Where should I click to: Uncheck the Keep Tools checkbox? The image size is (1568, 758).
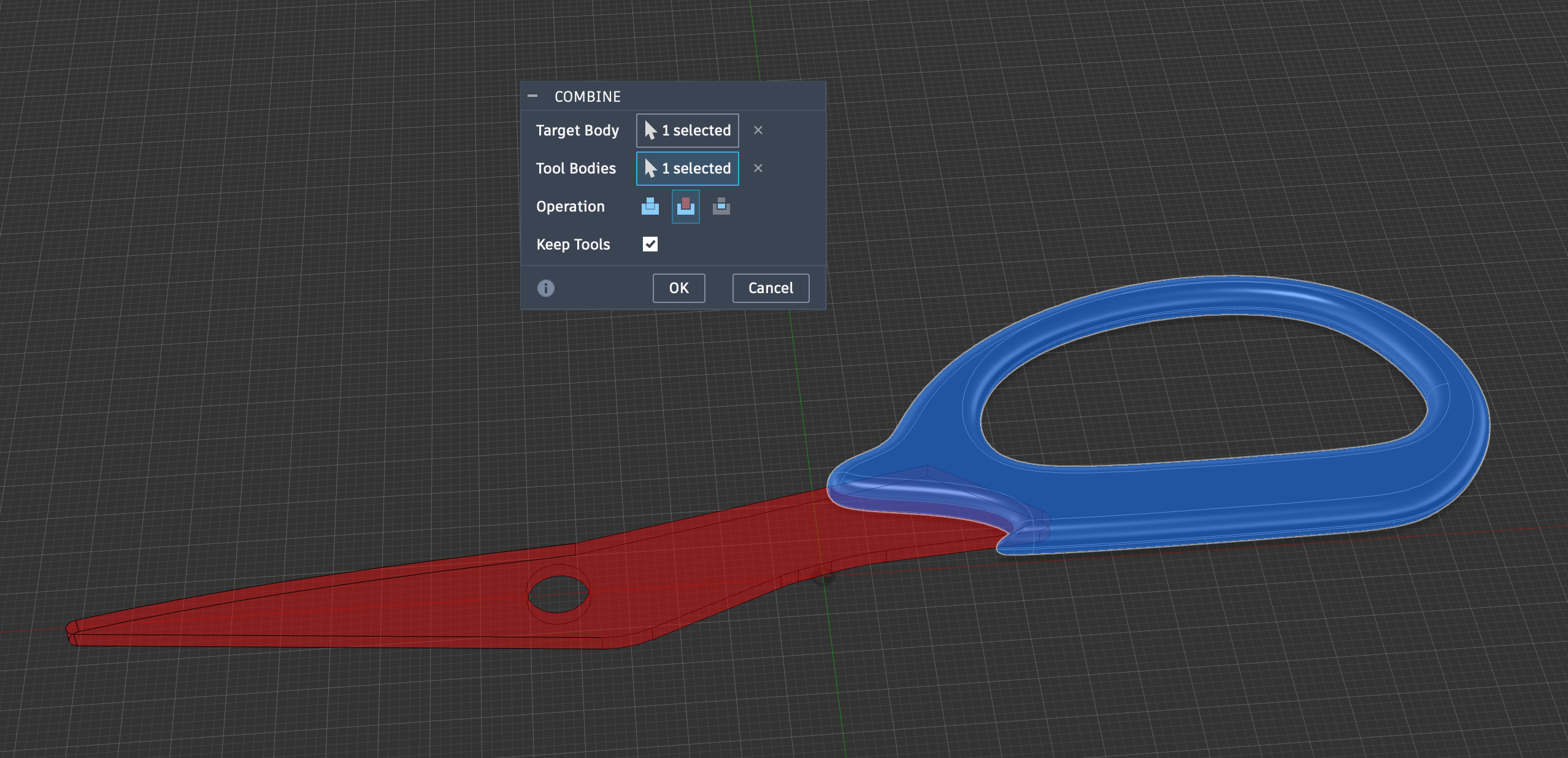pos(650,245)
